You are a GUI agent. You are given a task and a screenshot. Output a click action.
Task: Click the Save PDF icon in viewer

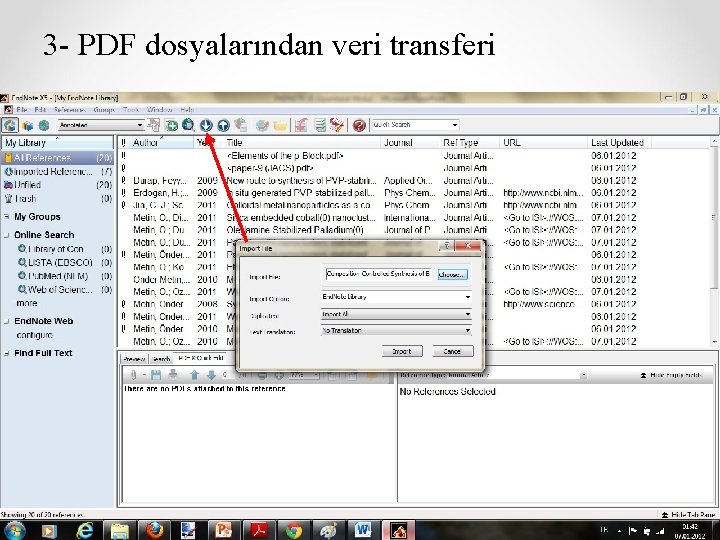click(x=156, y=375)
